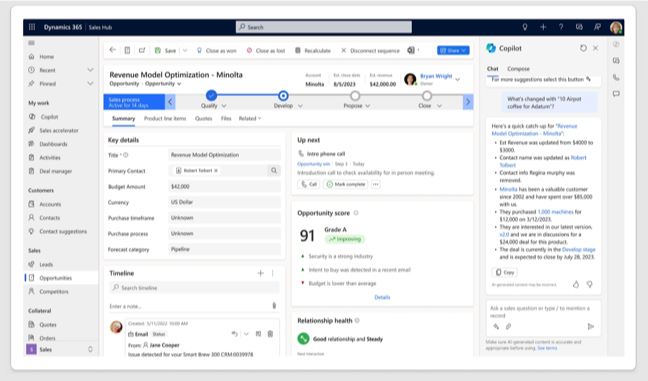
Task: Open the Save dropdown arrow
Action: pos(185,50)
